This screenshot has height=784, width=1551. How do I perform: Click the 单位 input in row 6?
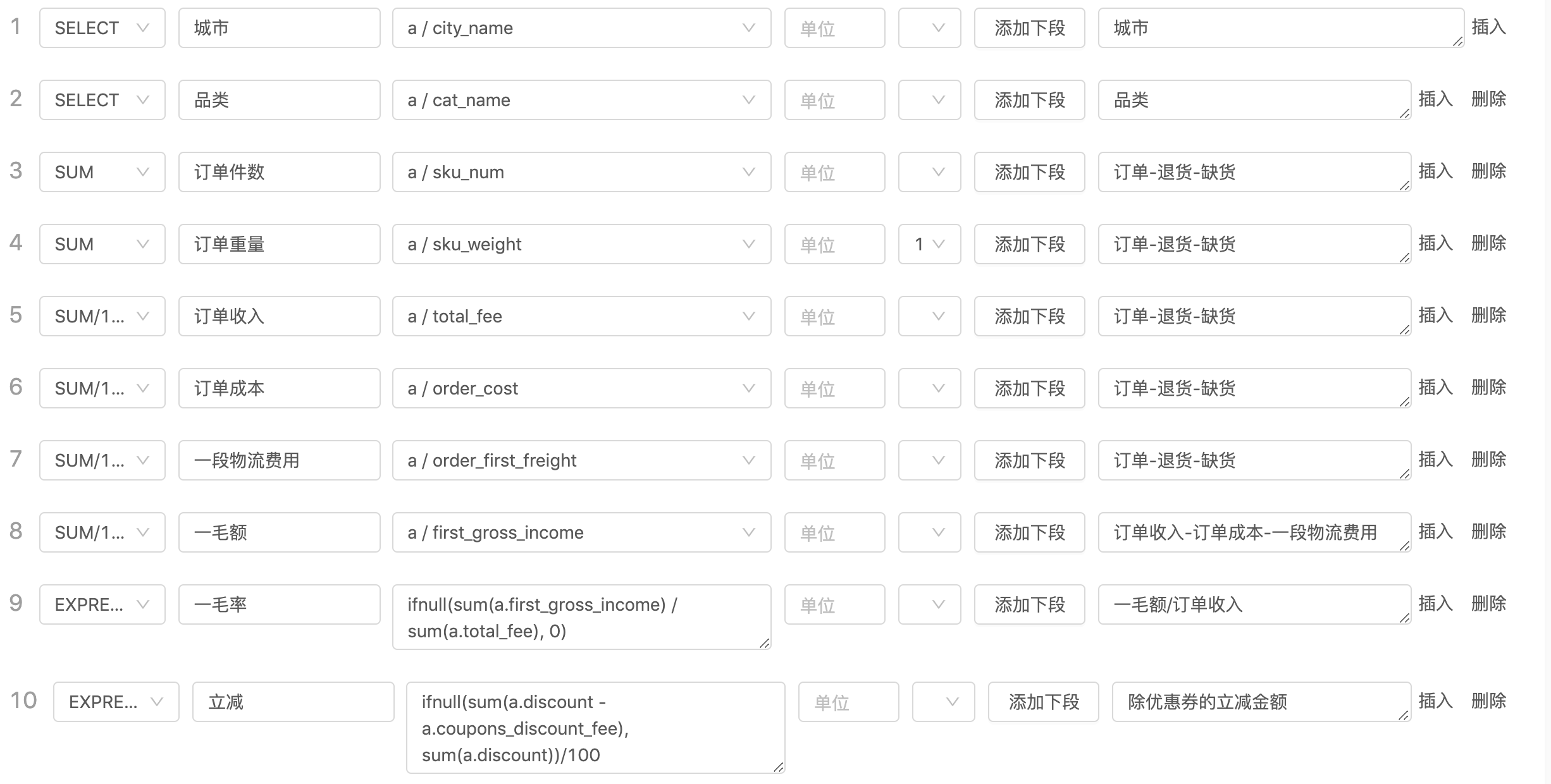tap(834, 388)
